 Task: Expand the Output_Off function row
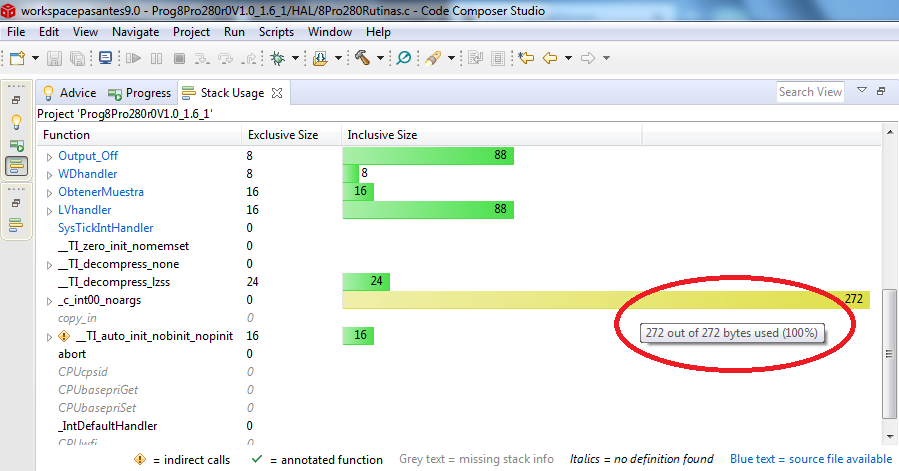coord(49,157)
